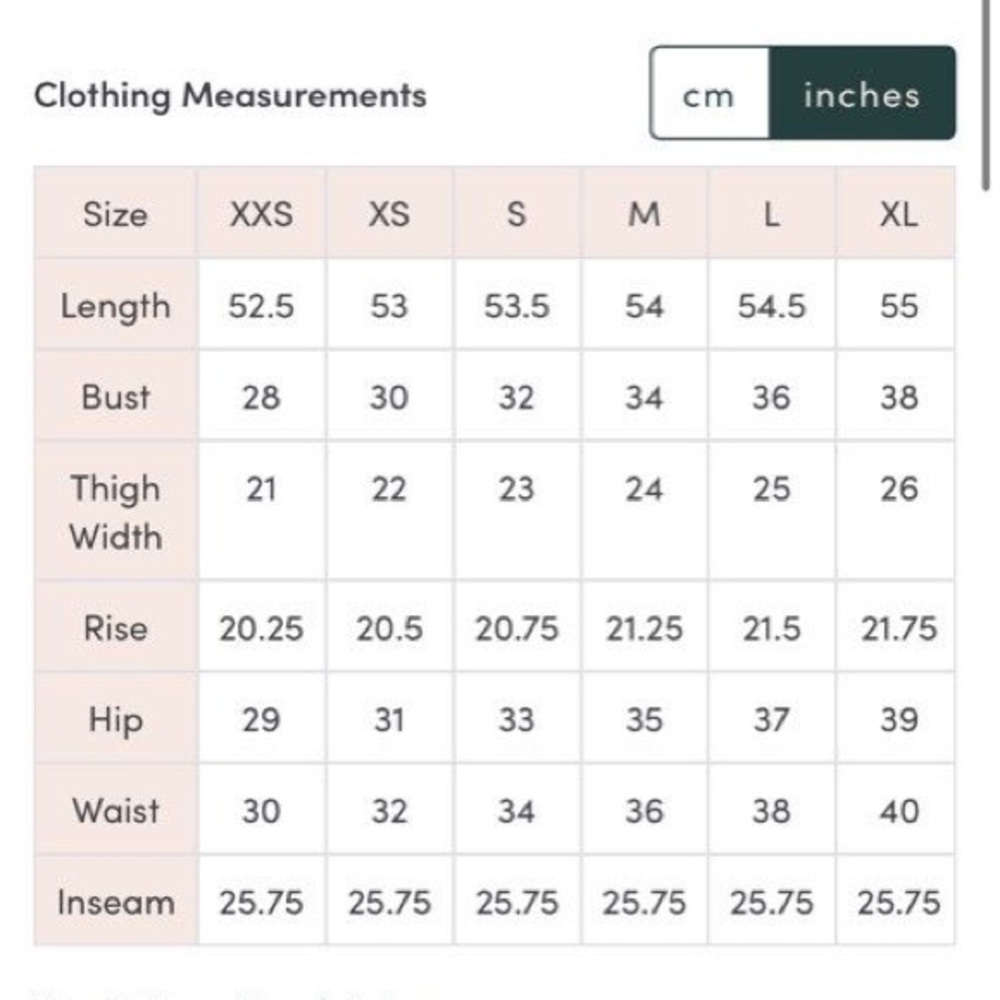
Task: Click the Size row header cell
Action: tap(115, 214)
